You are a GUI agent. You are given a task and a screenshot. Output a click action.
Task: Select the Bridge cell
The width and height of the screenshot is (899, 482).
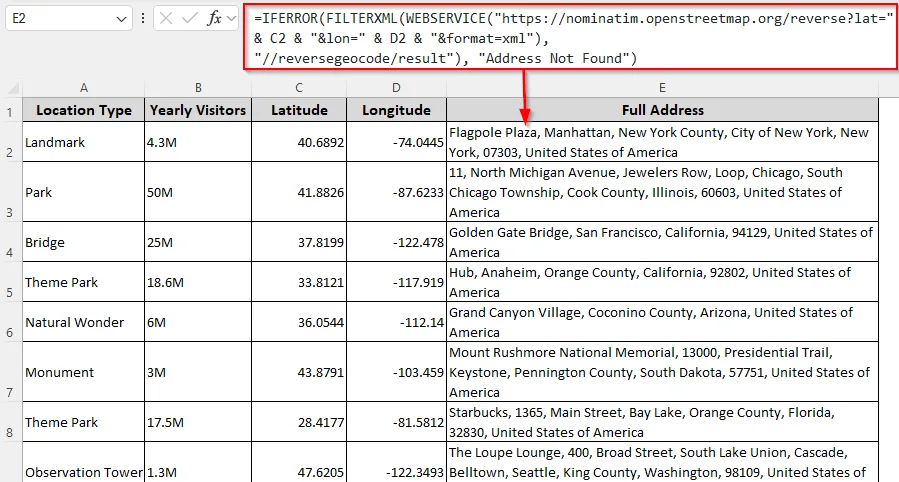84,242
